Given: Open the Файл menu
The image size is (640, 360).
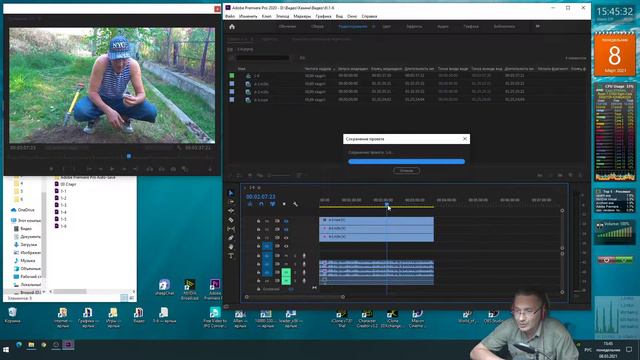Looking at the screenshot, I should pyautogui.click(x=230, y=16).
